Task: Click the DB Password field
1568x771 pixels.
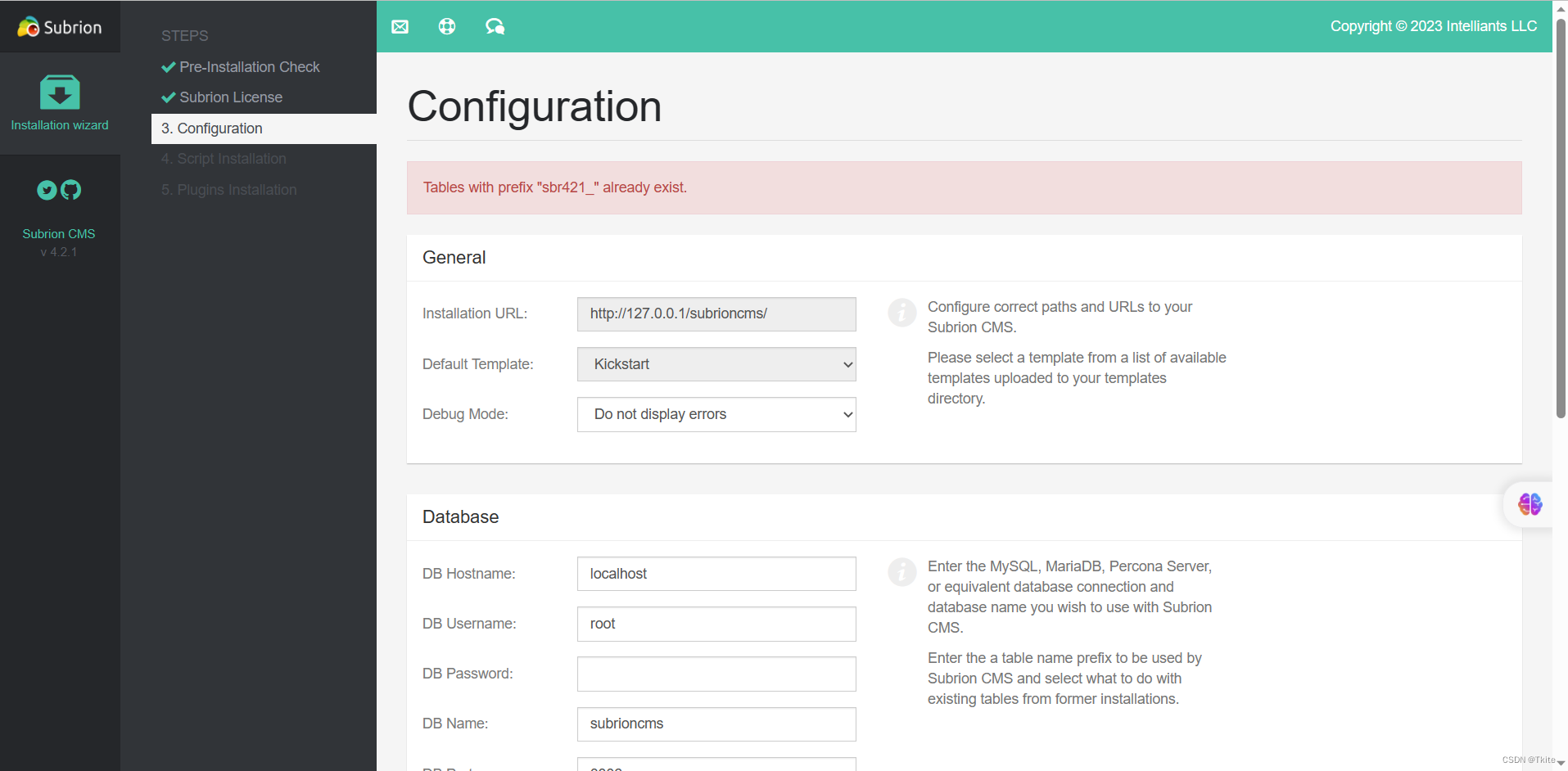Action: (x=716, y=674)
